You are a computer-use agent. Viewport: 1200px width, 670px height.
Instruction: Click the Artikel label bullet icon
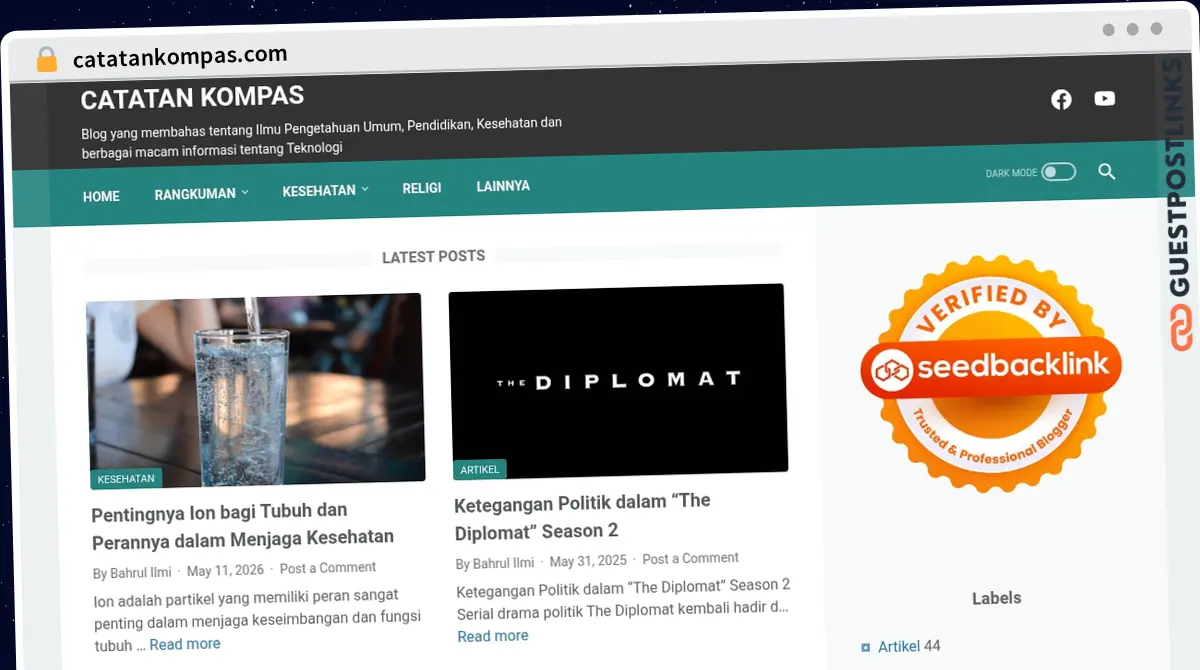[x=865, y=647]
